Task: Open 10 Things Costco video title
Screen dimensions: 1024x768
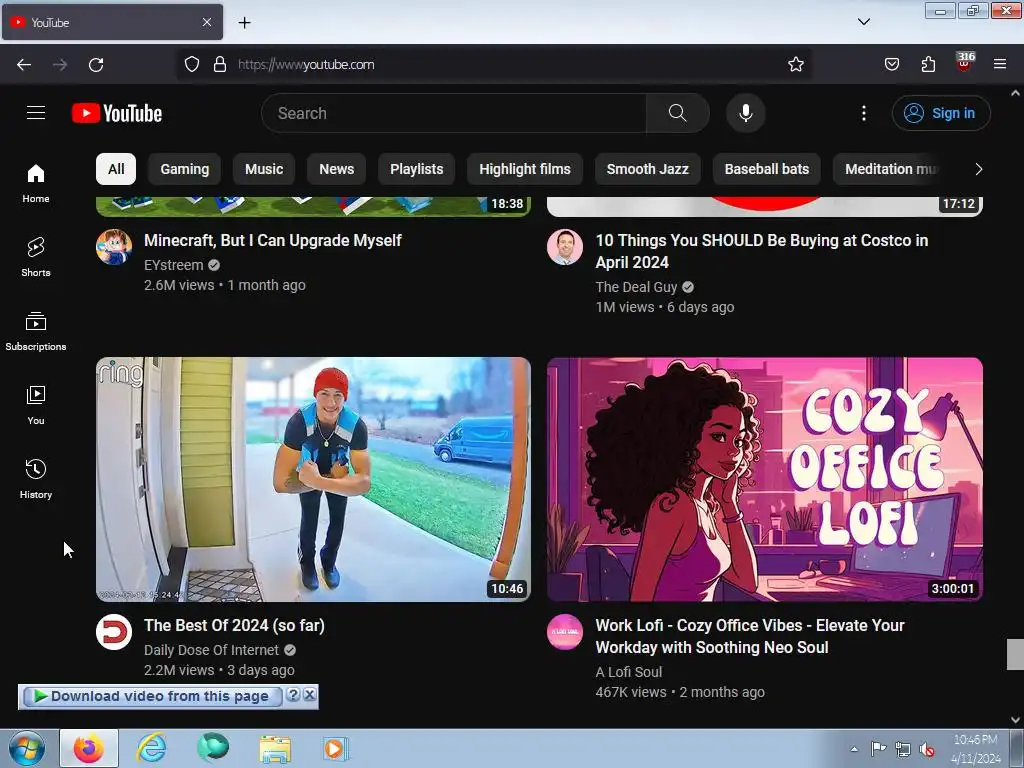Action: click(761, 251)
